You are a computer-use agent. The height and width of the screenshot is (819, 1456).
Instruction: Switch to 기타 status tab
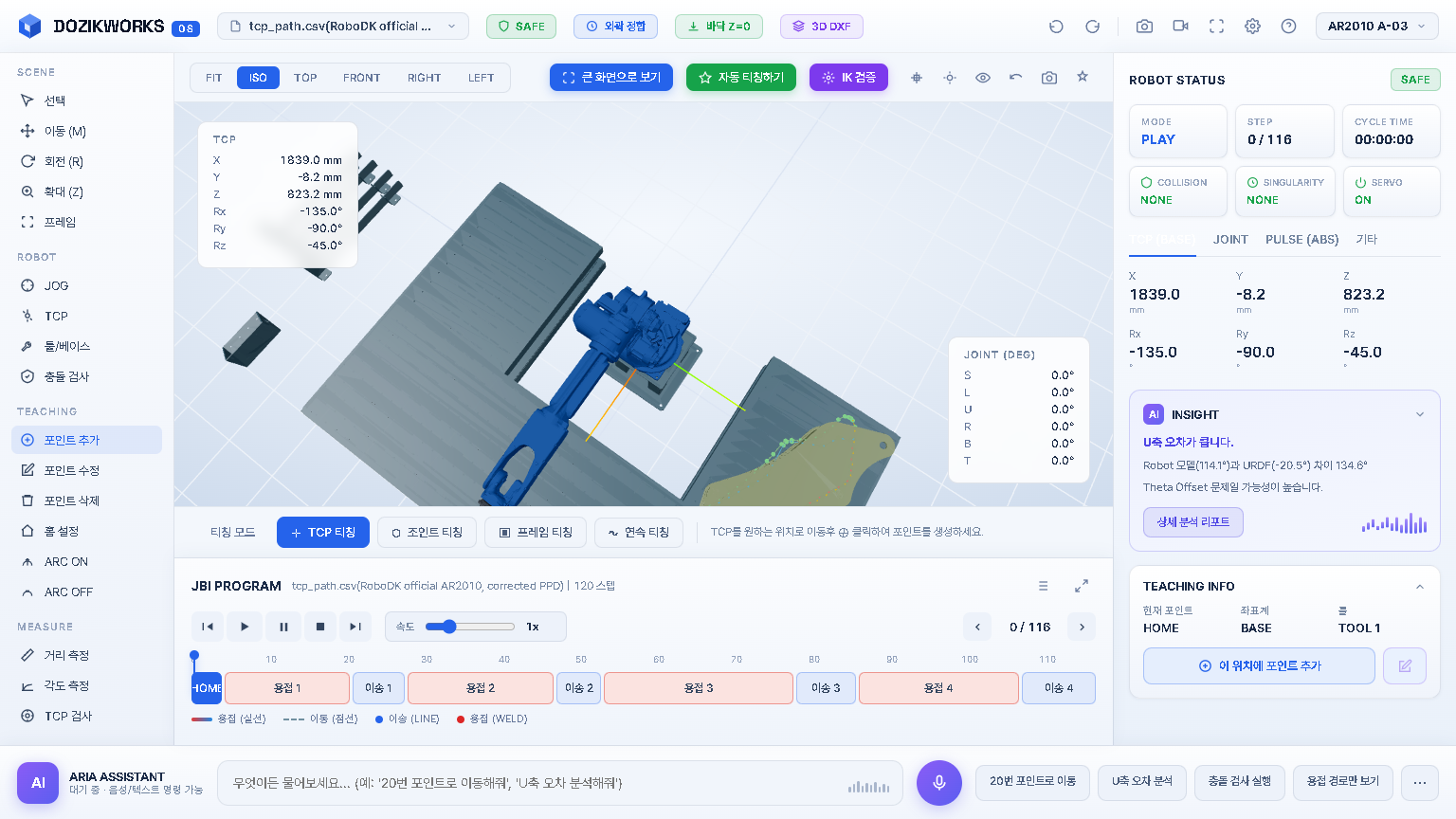point(1366,240)
